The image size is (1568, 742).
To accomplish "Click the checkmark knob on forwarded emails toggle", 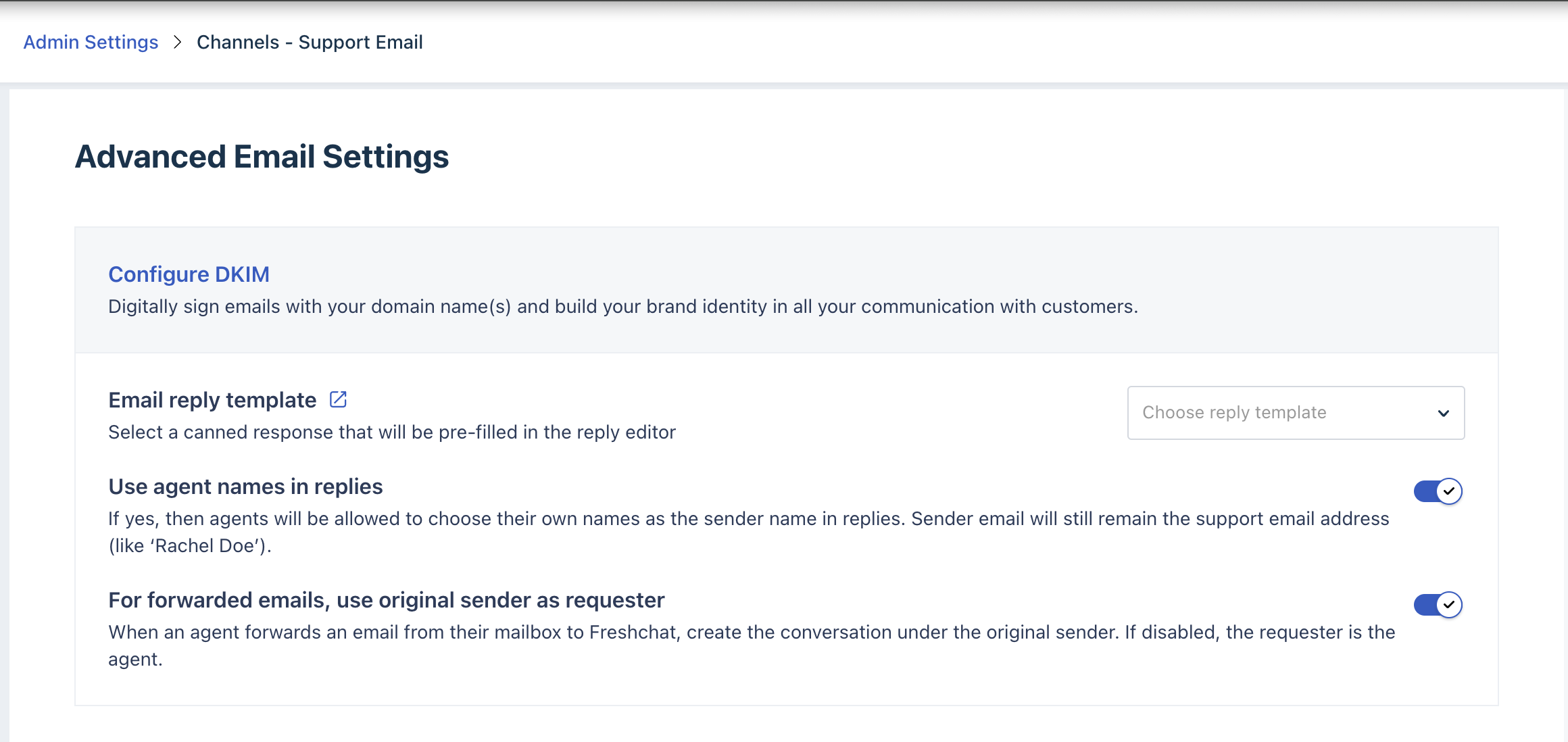I will pyautogui.click(x=1448, y=605).
